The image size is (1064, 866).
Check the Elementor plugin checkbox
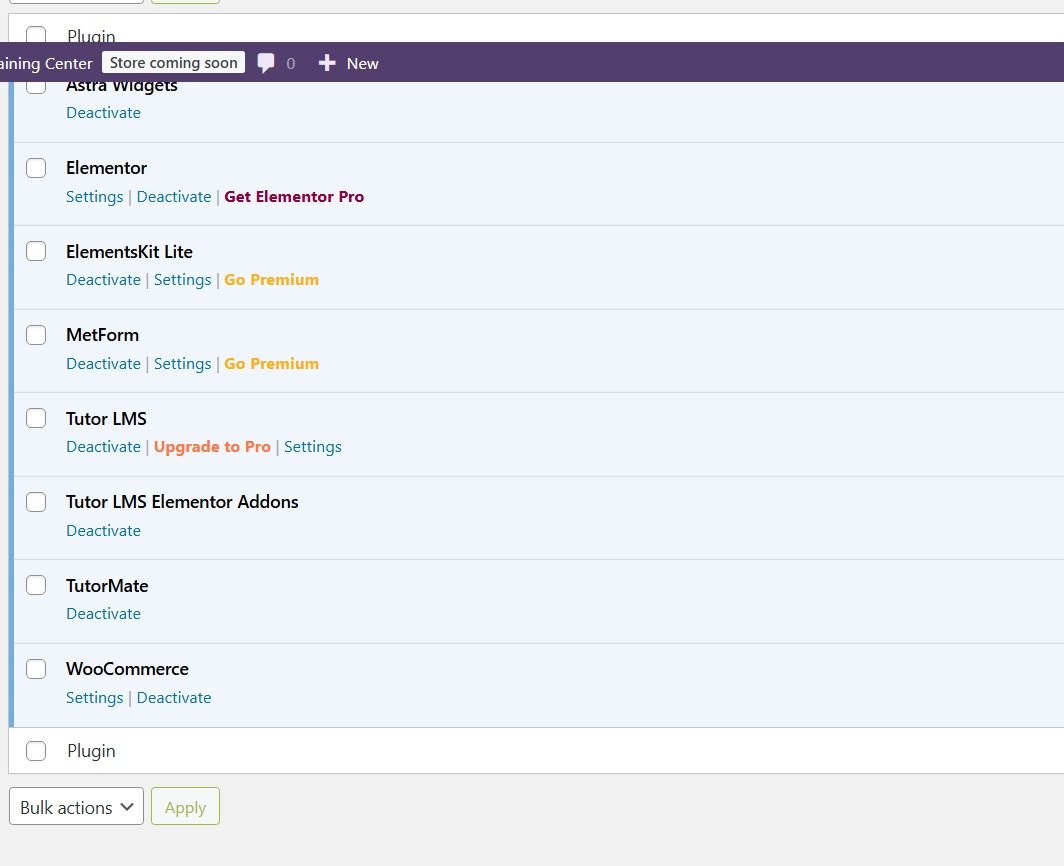[x=36, y=168]
